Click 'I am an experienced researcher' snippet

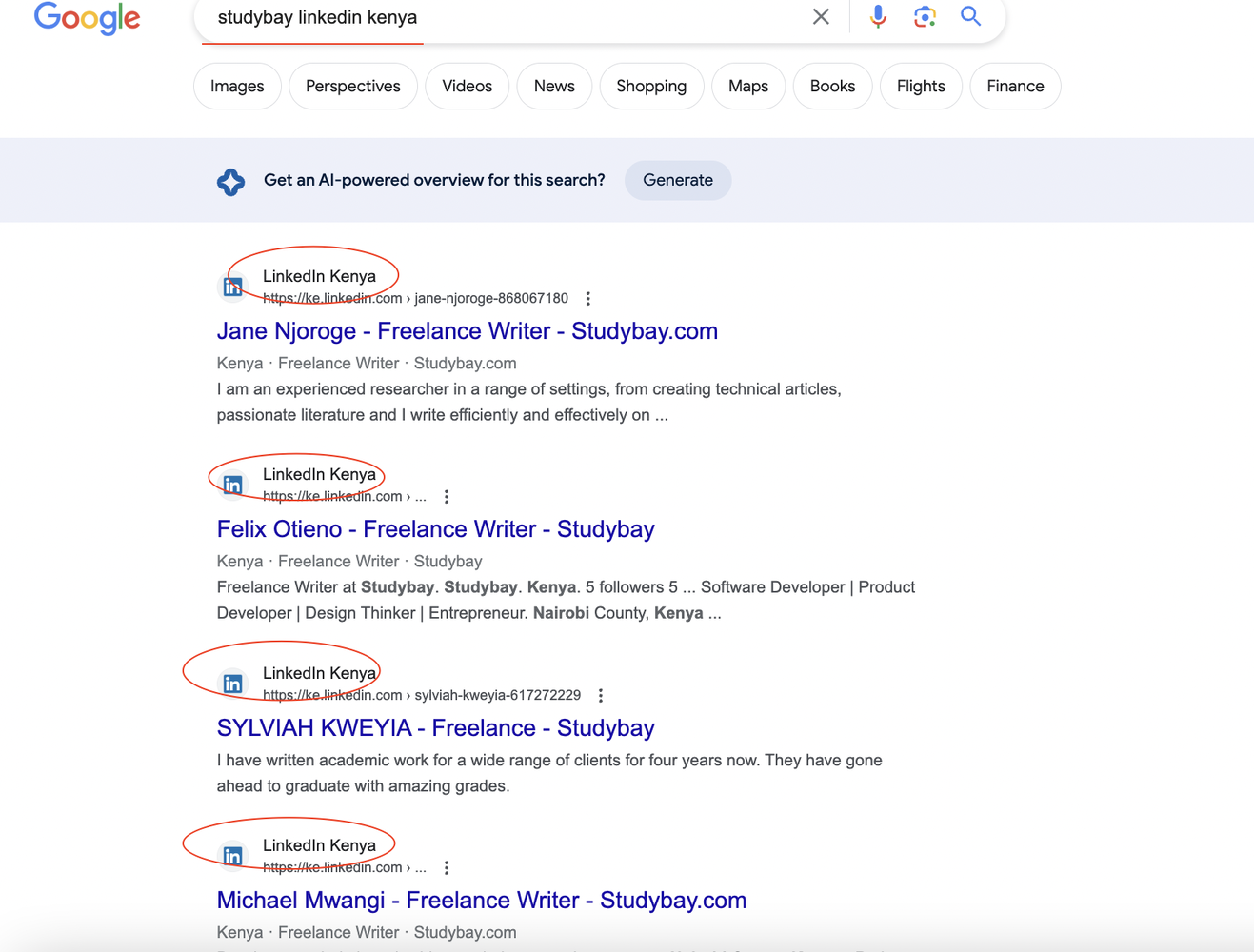pyautogui.click(x=529, y=403)
